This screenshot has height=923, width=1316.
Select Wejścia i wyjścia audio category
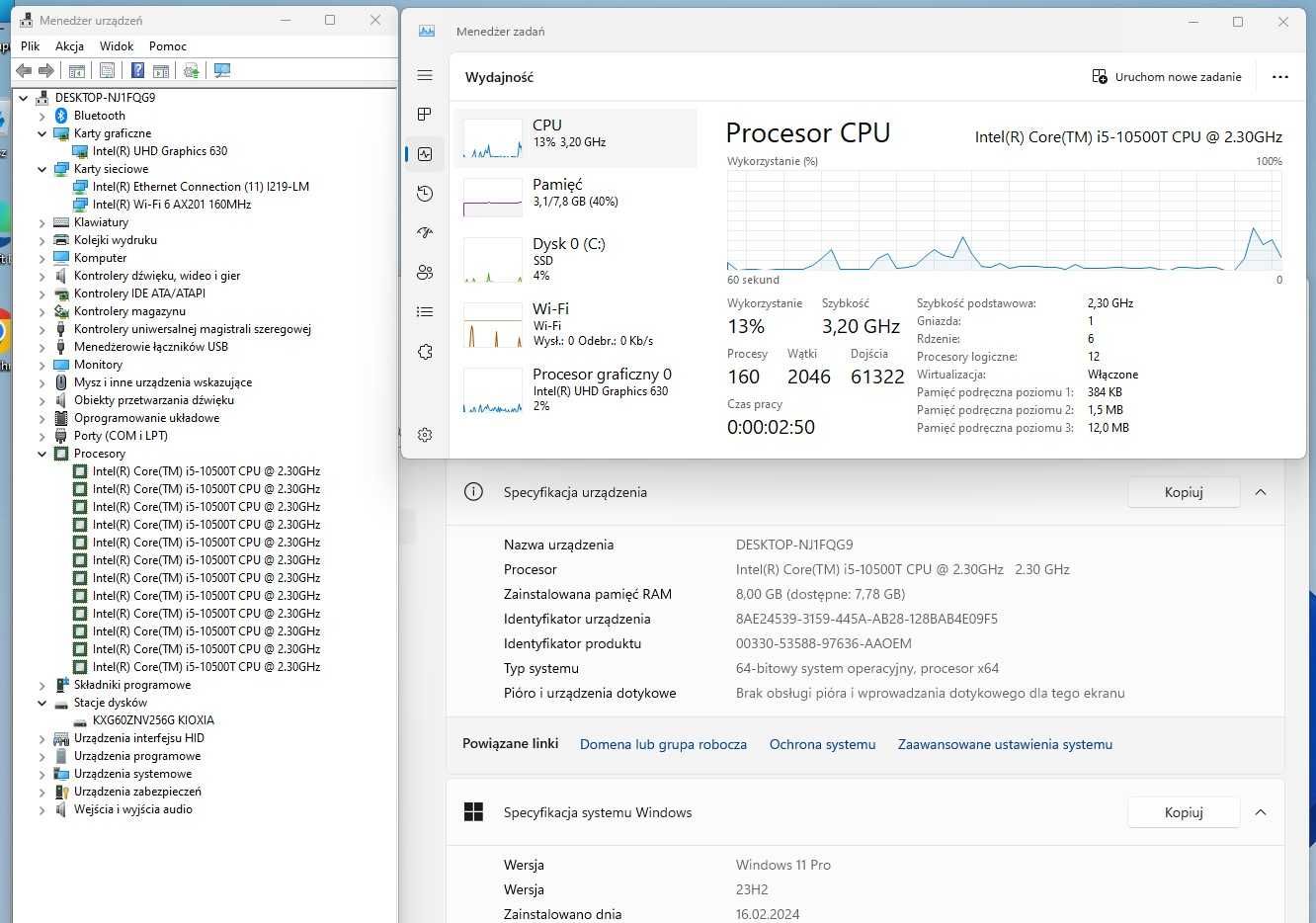132,809
